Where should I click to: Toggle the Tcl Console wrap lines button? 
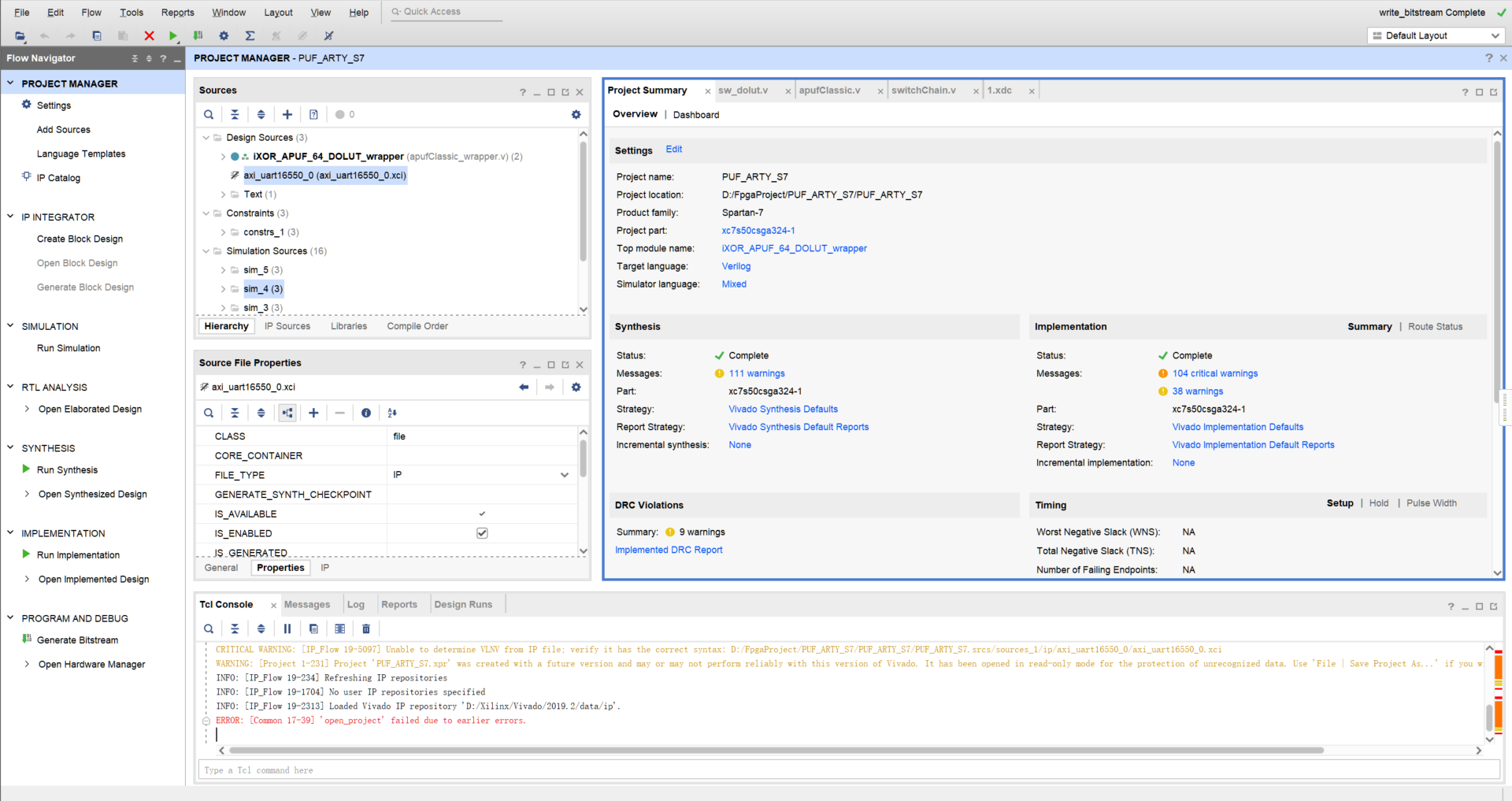(339, 629)
